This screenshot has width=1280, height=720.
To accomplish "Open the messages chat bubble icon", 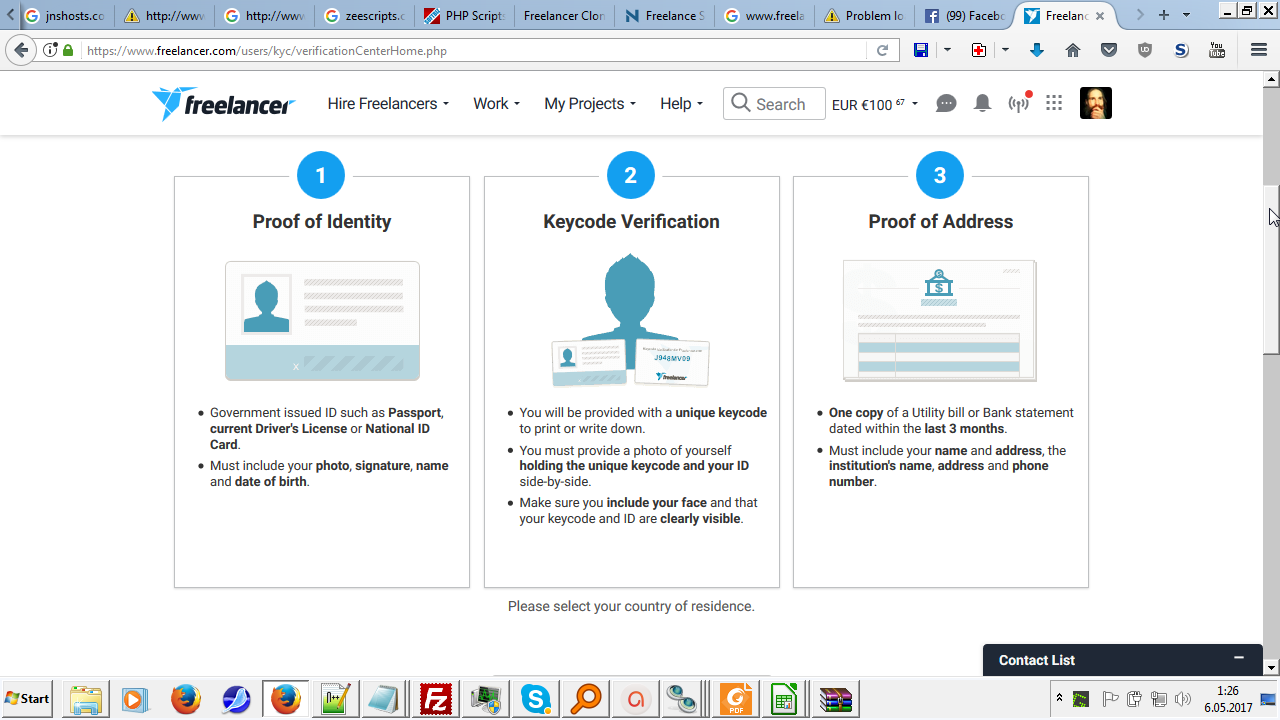I will click(x=946, y=103).
